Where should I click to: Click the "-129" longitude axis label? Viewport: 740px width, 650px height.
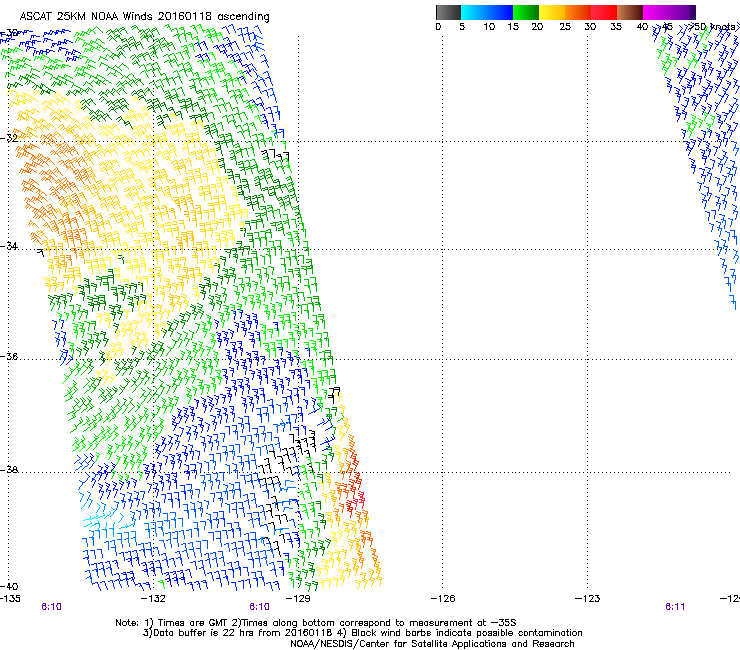point(298,599)
